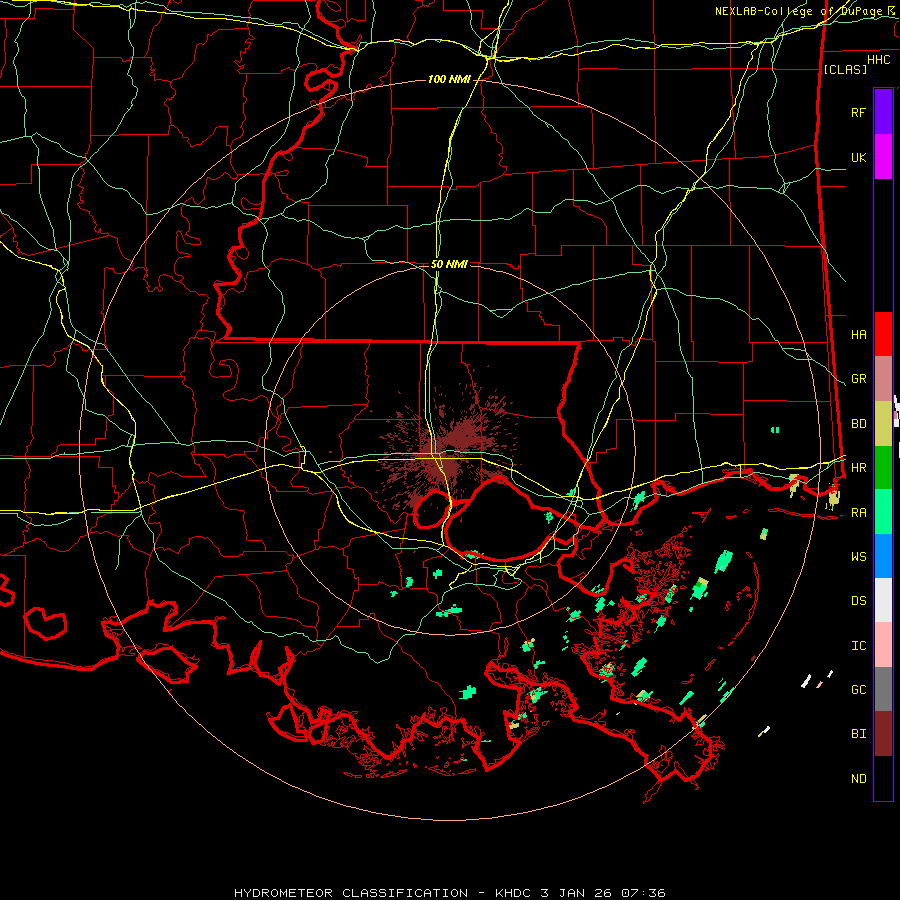Click the WS legend label
The image size is (900, 900).
(858, 557)
